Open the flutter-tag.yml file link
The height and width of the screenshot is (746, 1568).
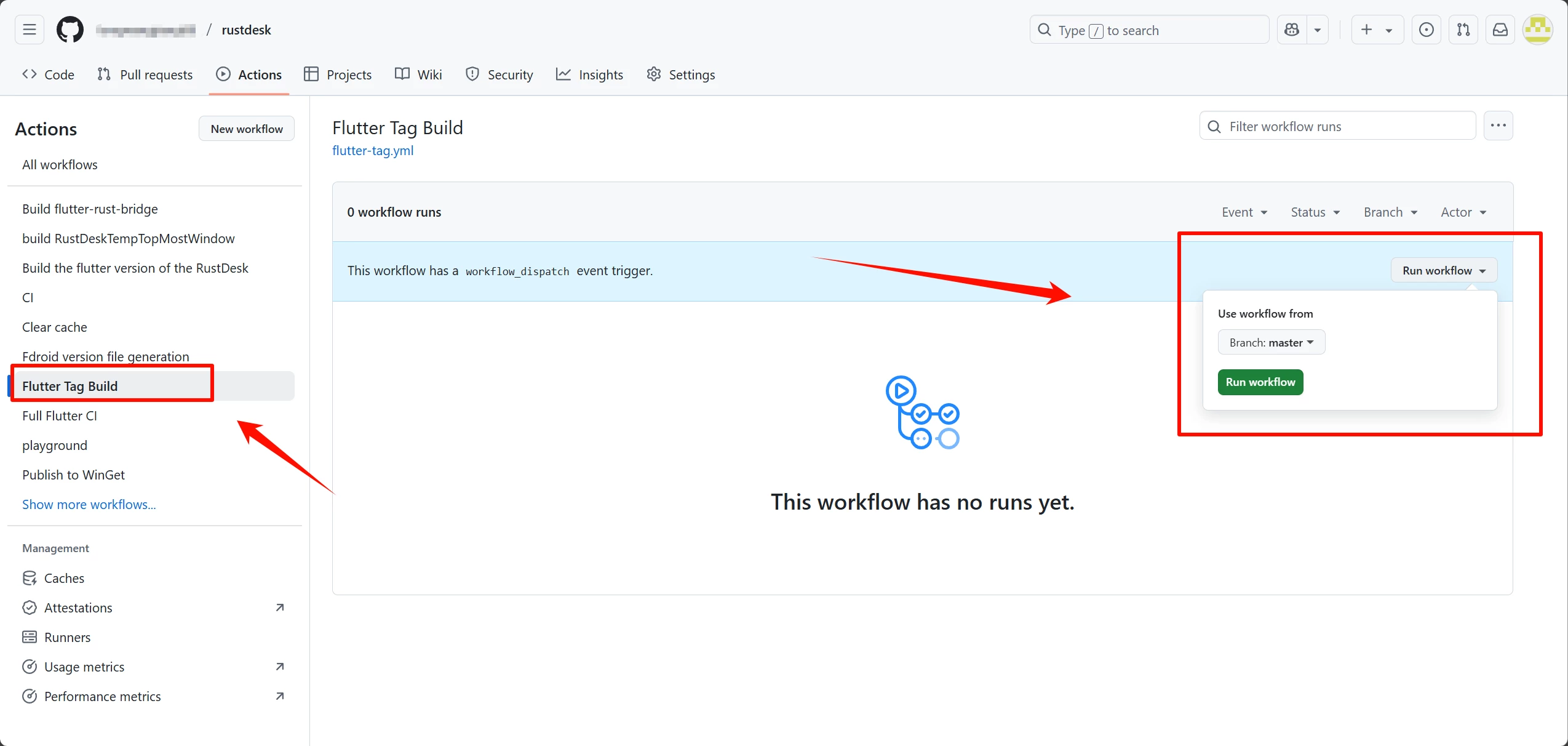click(x=372, y=151)
